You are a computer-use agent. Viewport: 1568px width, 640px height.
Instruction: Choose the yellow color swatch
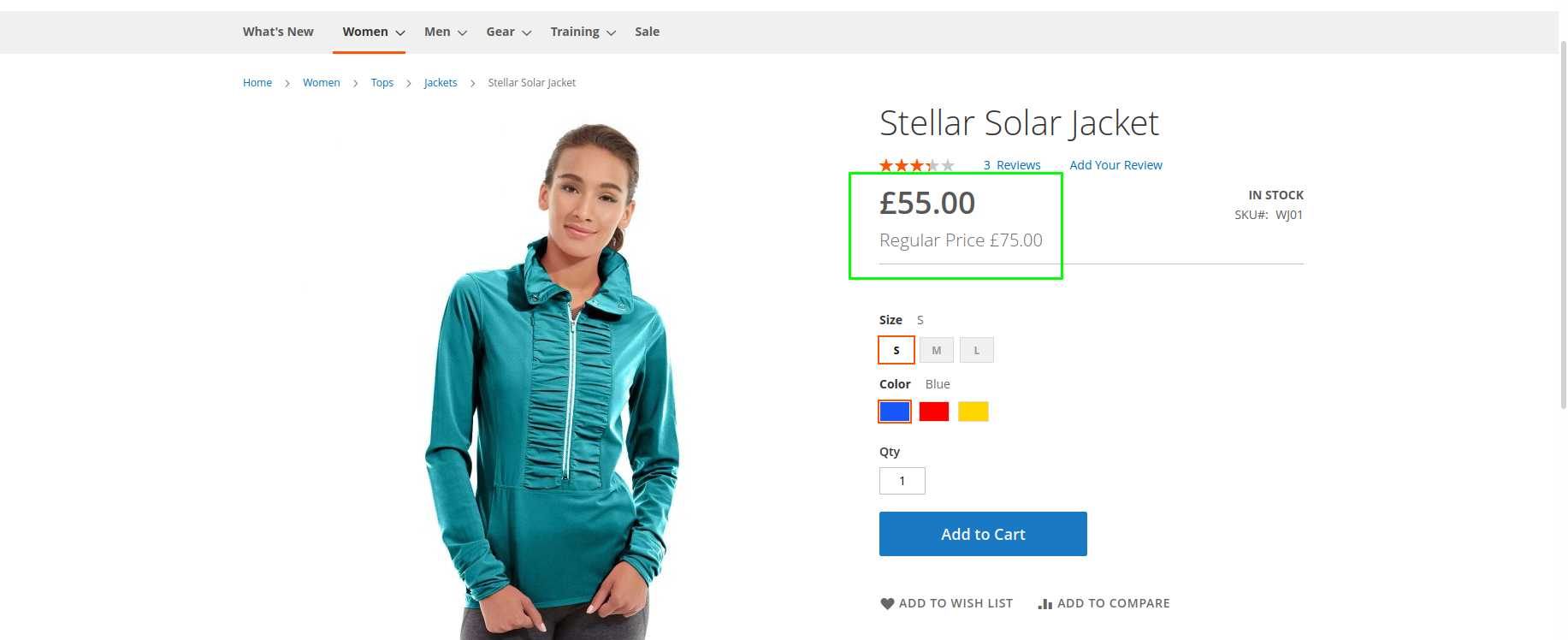pyautogui.click(x=973, y=412)
